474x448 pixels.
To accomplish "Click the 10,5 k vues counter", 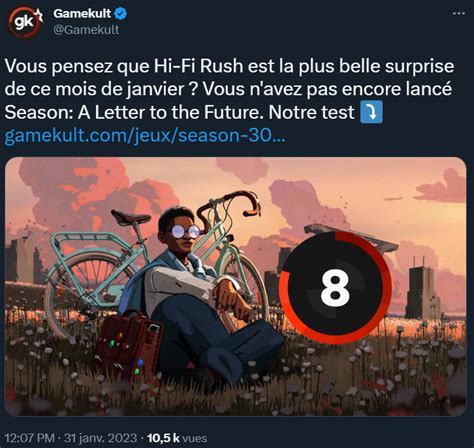I will click(x=177, y=438).
